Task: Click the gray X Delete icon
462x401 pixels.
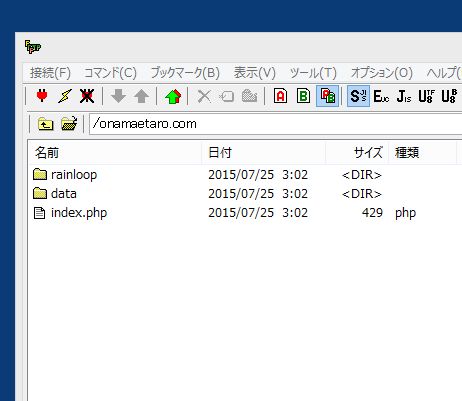Action: pos(204,96)
